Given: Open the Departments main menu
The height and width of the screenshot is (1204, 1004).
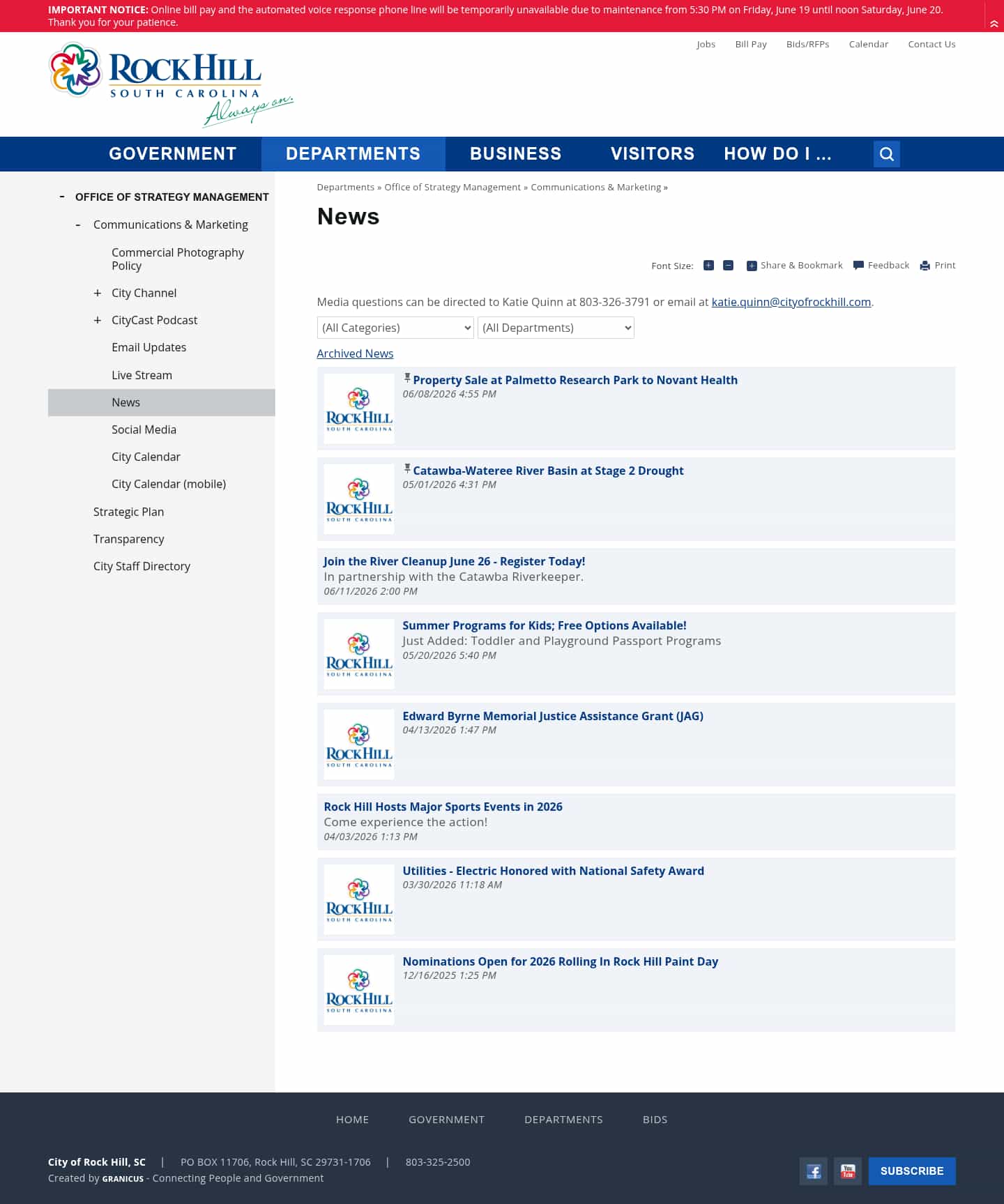Looking at the screenshot, I should click(x=353, y=154).
